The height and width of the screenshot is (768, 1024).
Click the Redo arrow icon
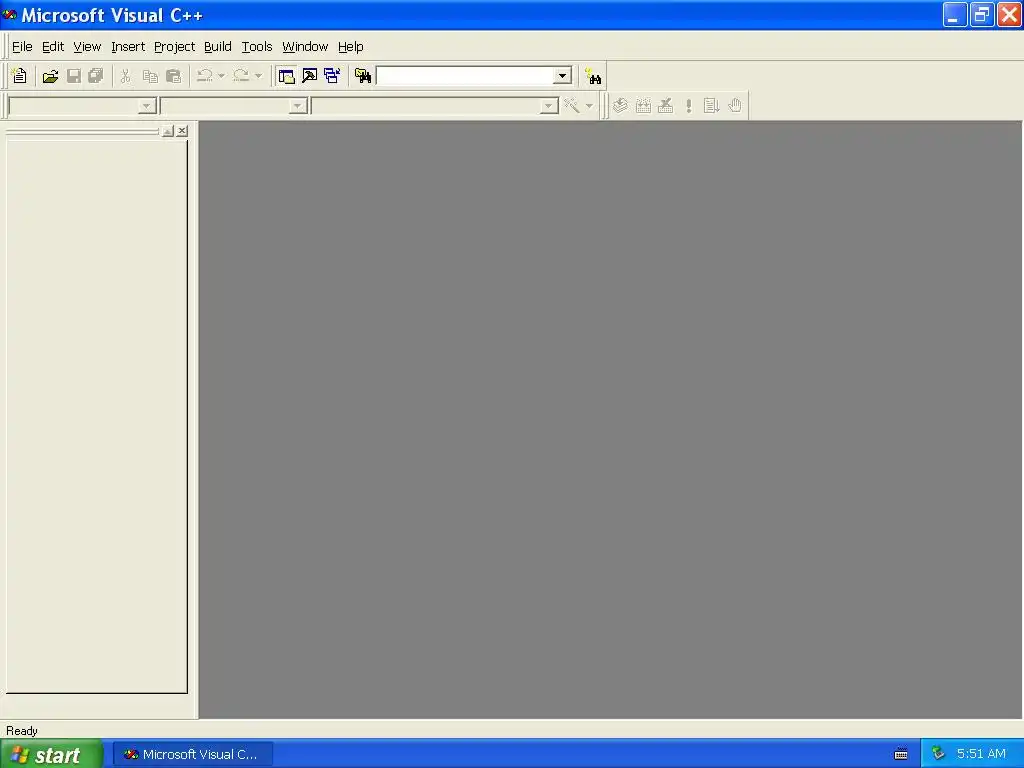[x=242, y=76]
